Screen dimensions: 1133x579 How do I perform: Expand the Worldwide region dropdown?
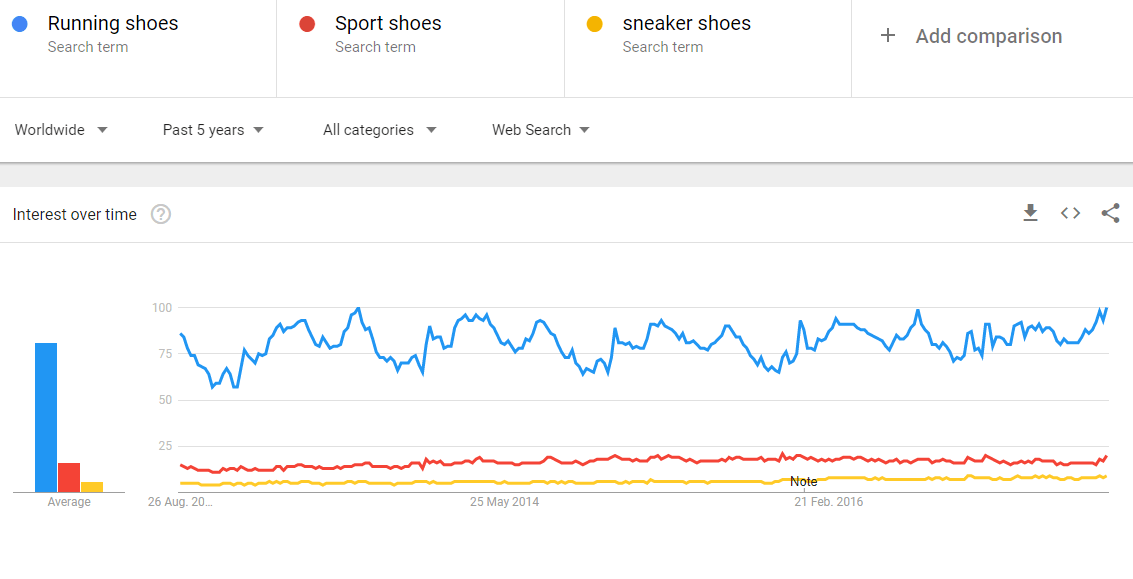[x=61, y=130]
